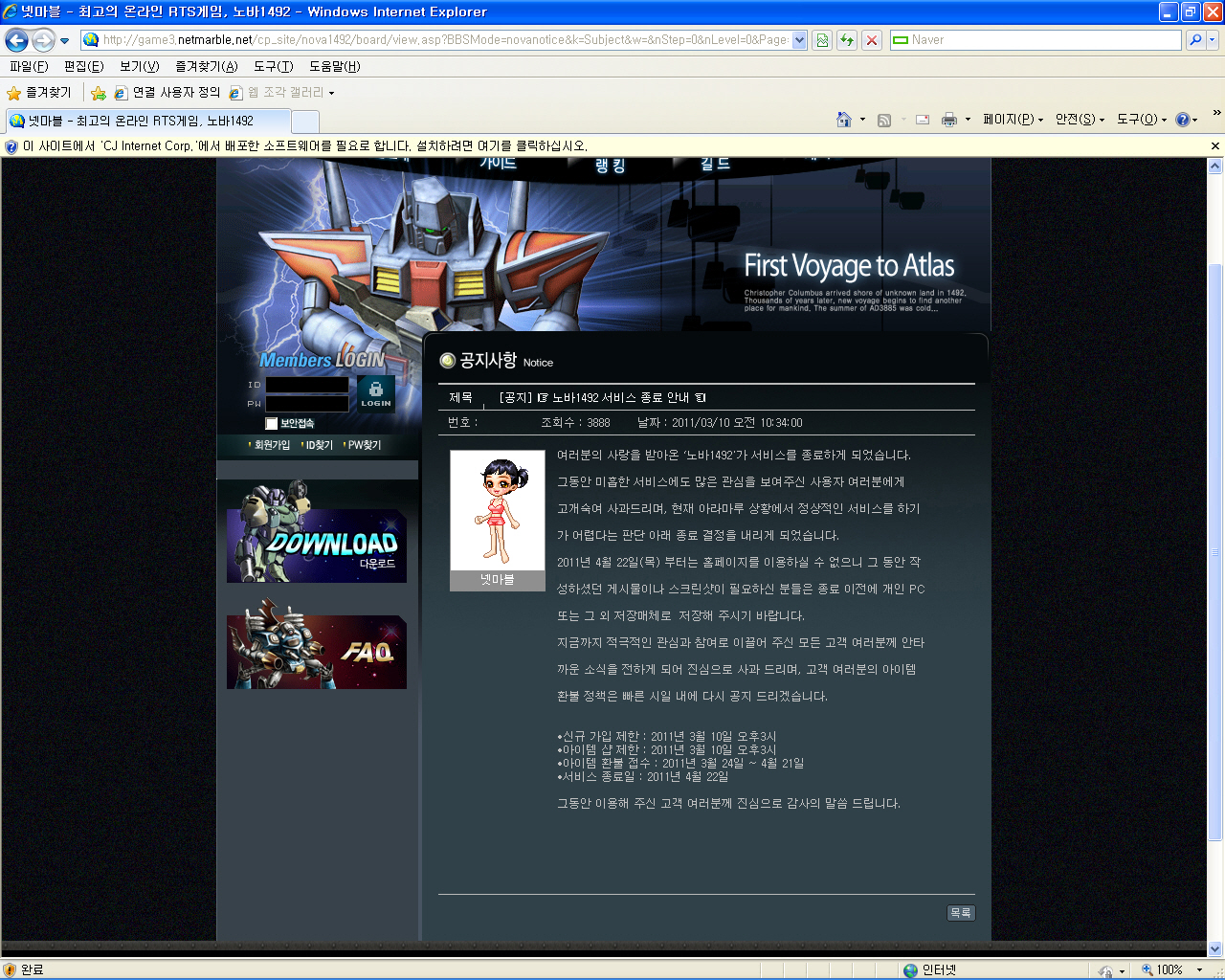The height and width of the screenshot is (980, 1225).
Task: Open the search provider dropdown arrow
Action: point(1213,40)
